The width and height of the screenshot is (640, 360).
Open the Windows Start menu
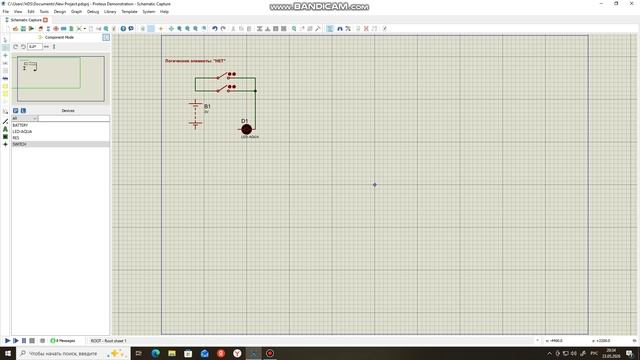8,353
